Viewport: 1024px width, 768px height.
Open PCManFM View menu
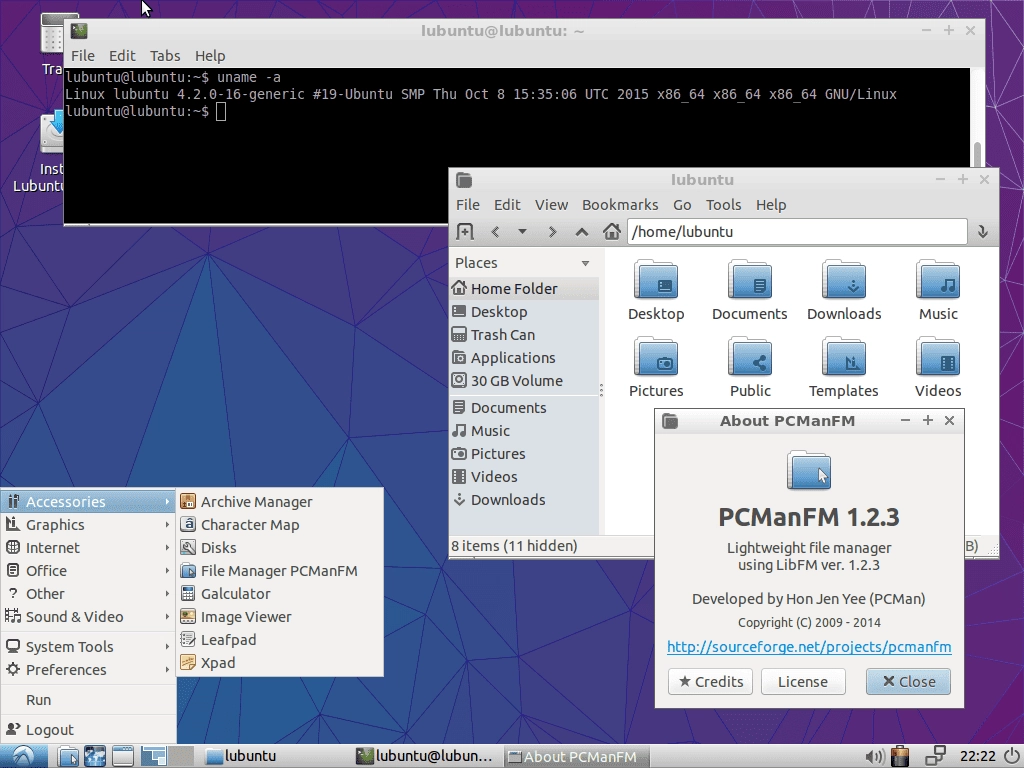coord(551,205)
